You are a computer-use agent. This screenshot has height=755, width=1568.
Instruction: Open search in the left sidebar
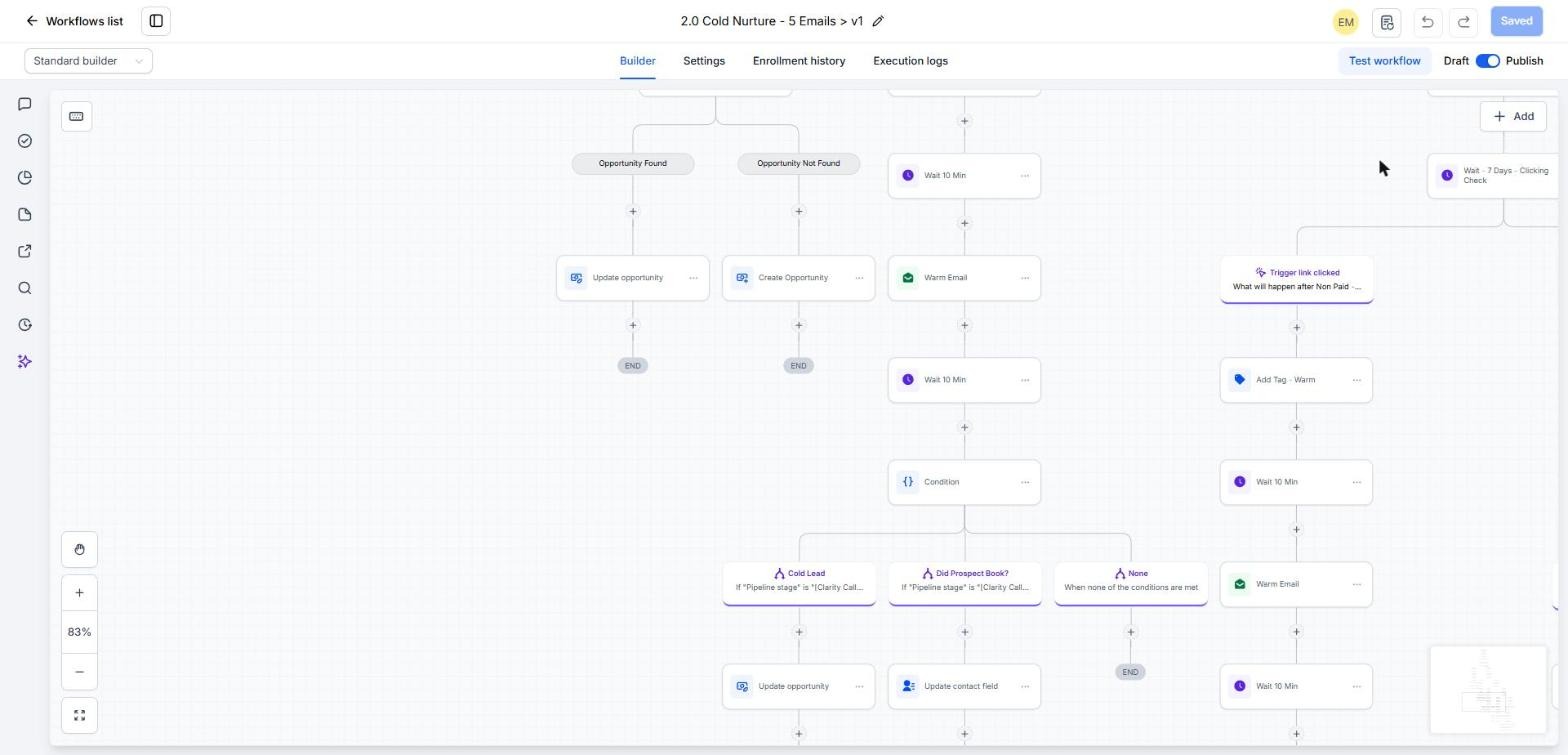pos(25,288)
